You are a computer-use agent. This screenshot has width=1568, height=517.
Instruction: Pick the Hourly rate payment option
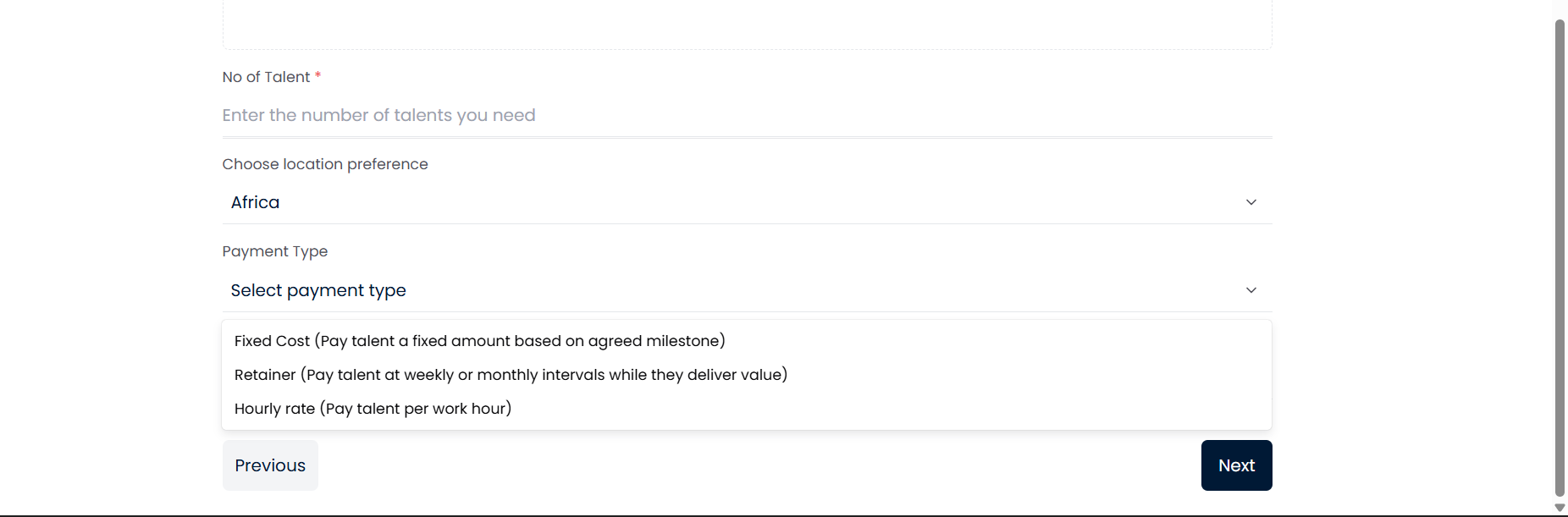[x=373, y=409]
